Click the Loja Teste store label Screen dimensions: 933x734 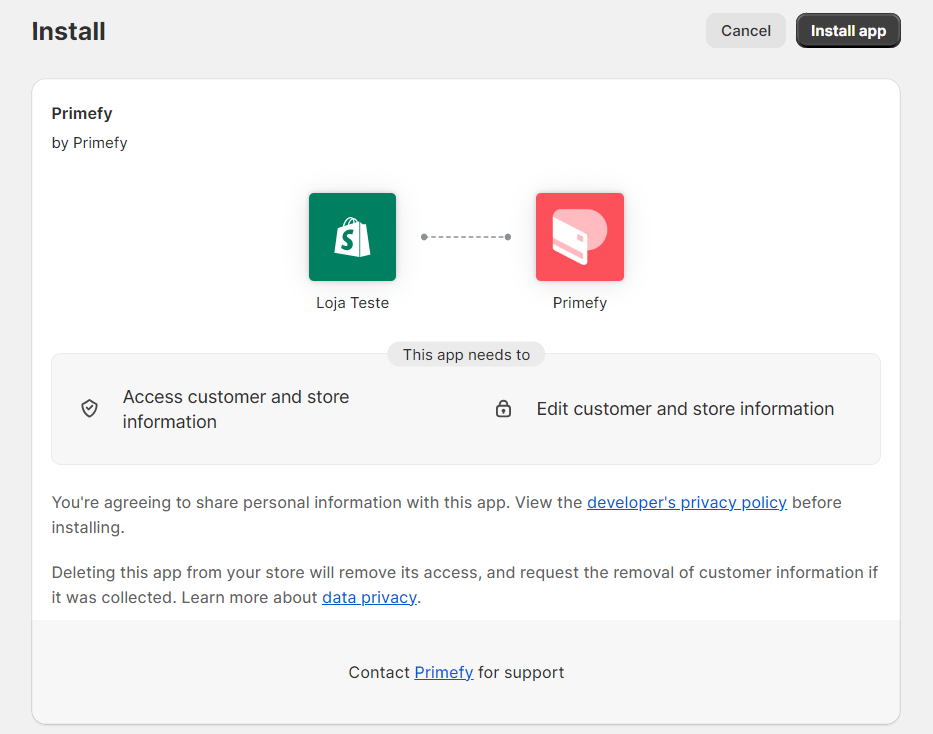tap(352, 303)
